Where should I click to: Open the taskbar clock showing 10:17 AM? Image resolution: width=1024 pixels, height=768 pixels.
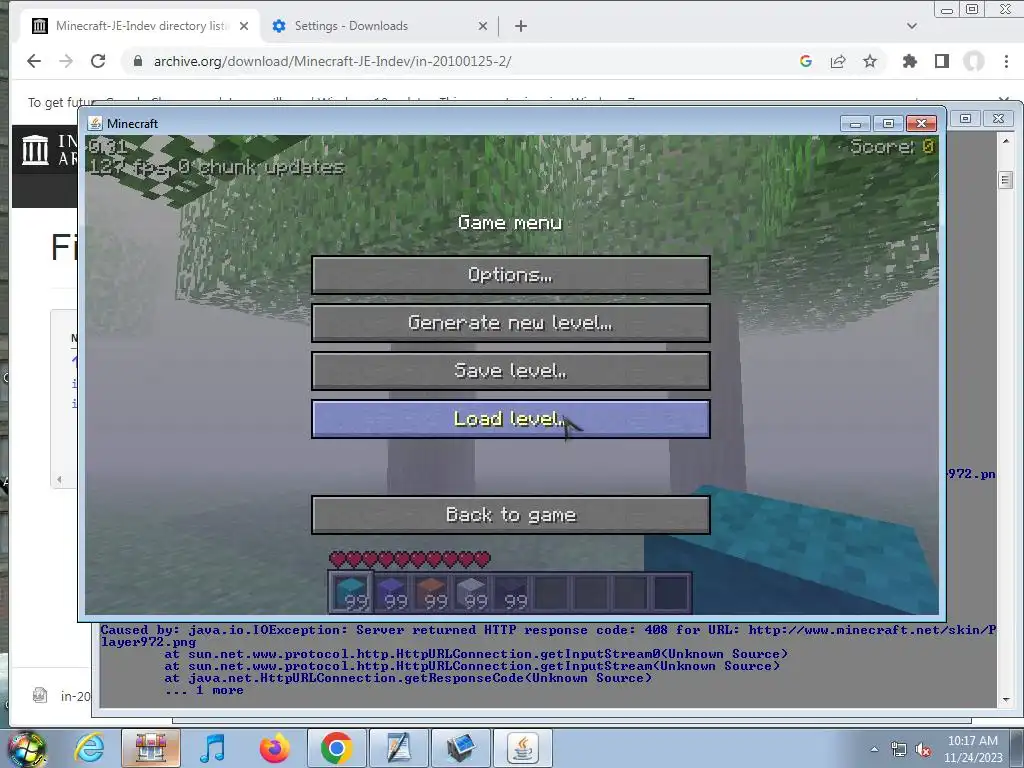pyautogui.click(x=972, y=749)
